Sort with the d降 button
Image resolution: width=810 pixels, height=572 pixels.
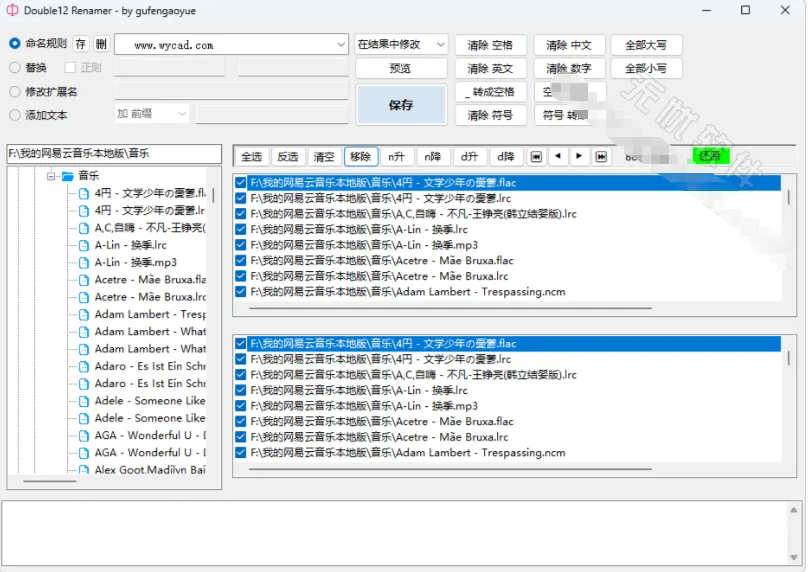point(506,157)
